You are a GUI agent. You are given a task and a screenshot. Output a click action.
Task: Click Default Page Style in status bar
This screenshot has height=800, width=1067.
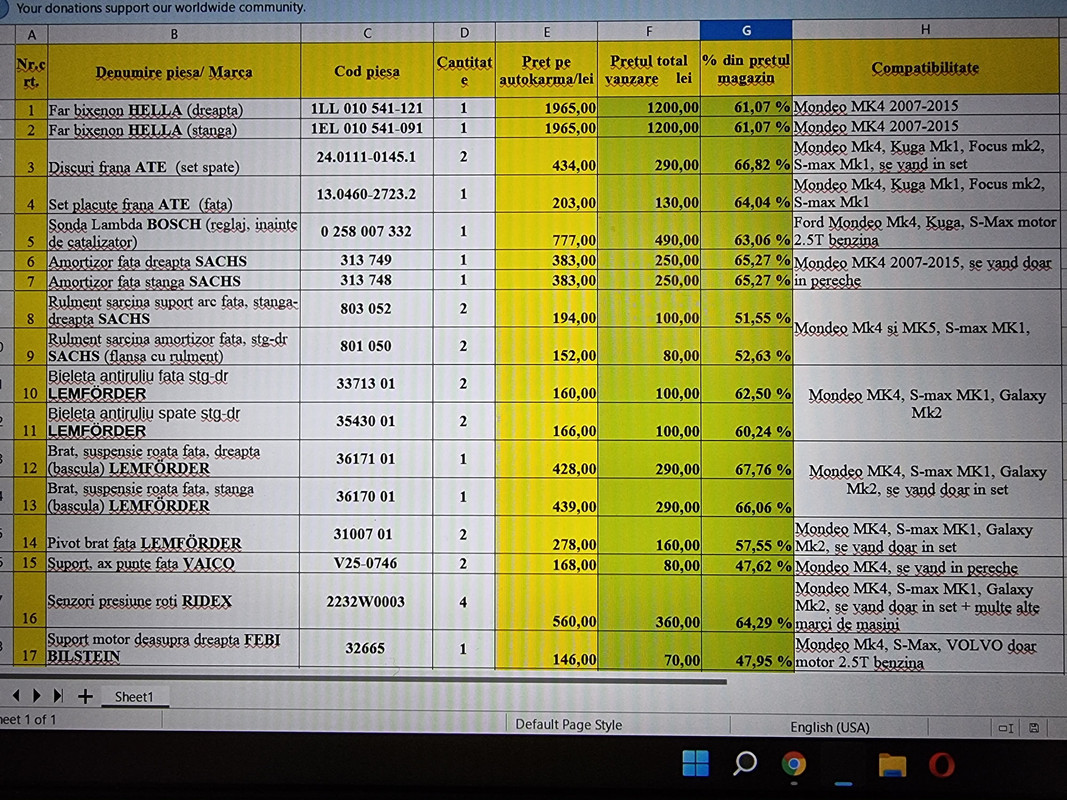pyautogui.click(x=568, y=724)
